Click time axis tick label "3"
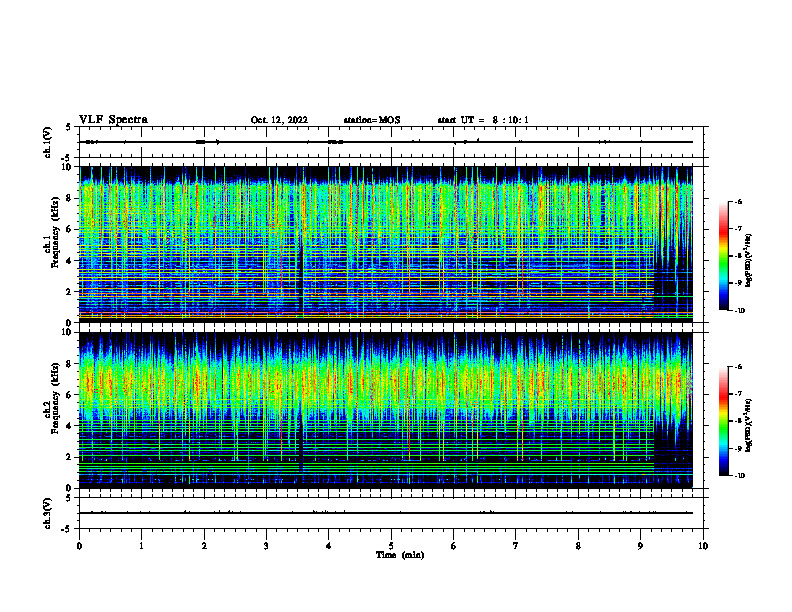This screenshot has width=792, height=612. 266,546
